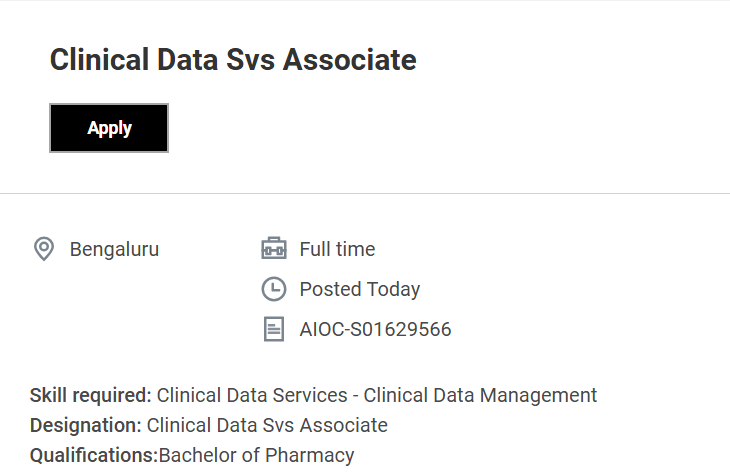Click the briefcase job type icon
Image resolution: width=730 pixels, height=472 pixels.
[273, 249]
